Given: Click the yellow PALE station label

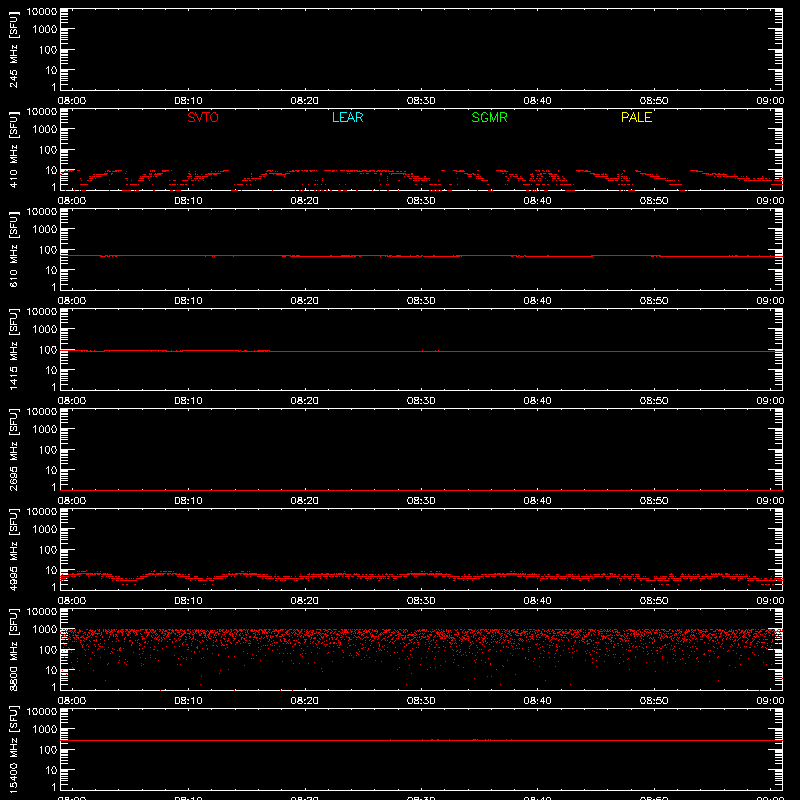Looking at the screenshot, I should [x=636, y=117].
